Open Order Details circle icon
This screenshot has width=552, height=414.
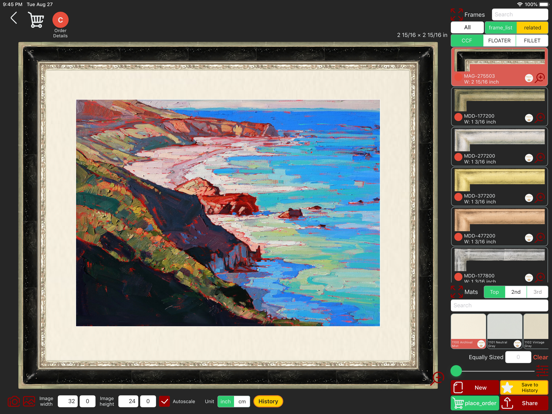pos(60,20)
